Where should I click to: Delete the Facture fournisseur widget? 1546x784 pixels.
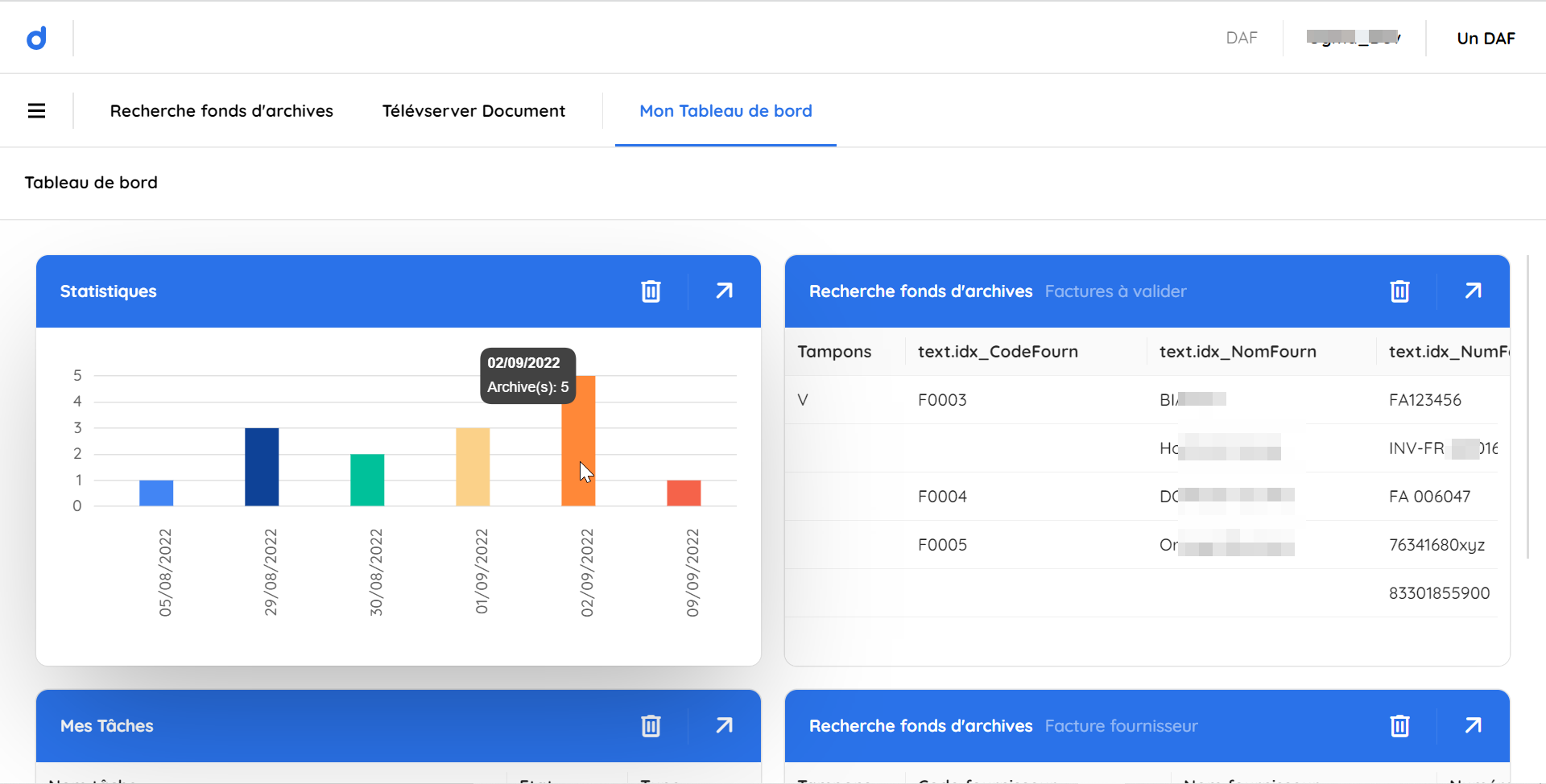1399,726
